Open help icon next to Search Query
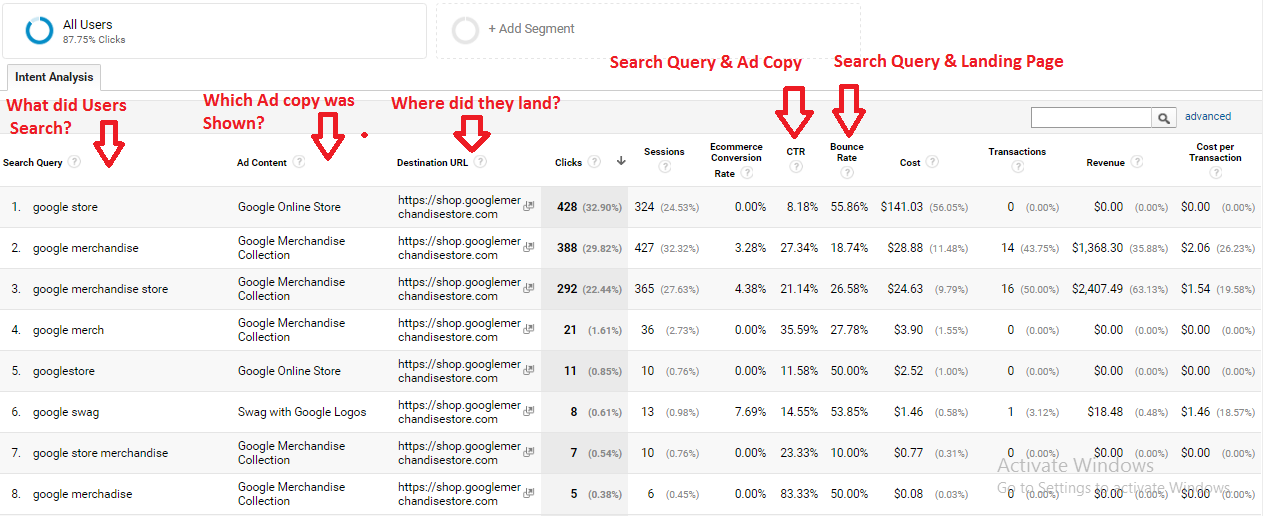The image size is (1263, 516). pyautogui.click(x=74, y=162)
